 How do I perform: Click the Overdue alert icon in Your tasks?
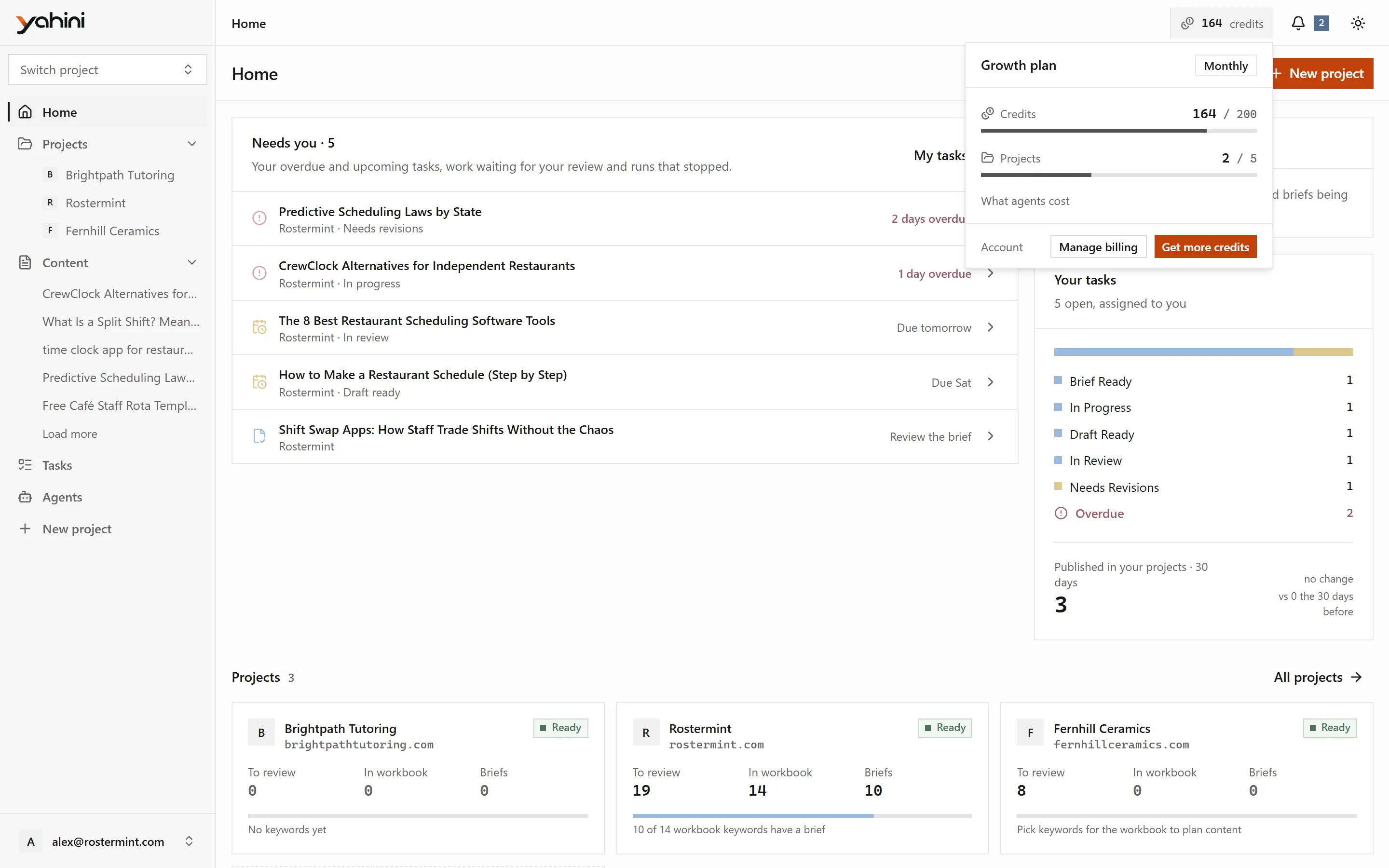click(x=1061, y=513)
